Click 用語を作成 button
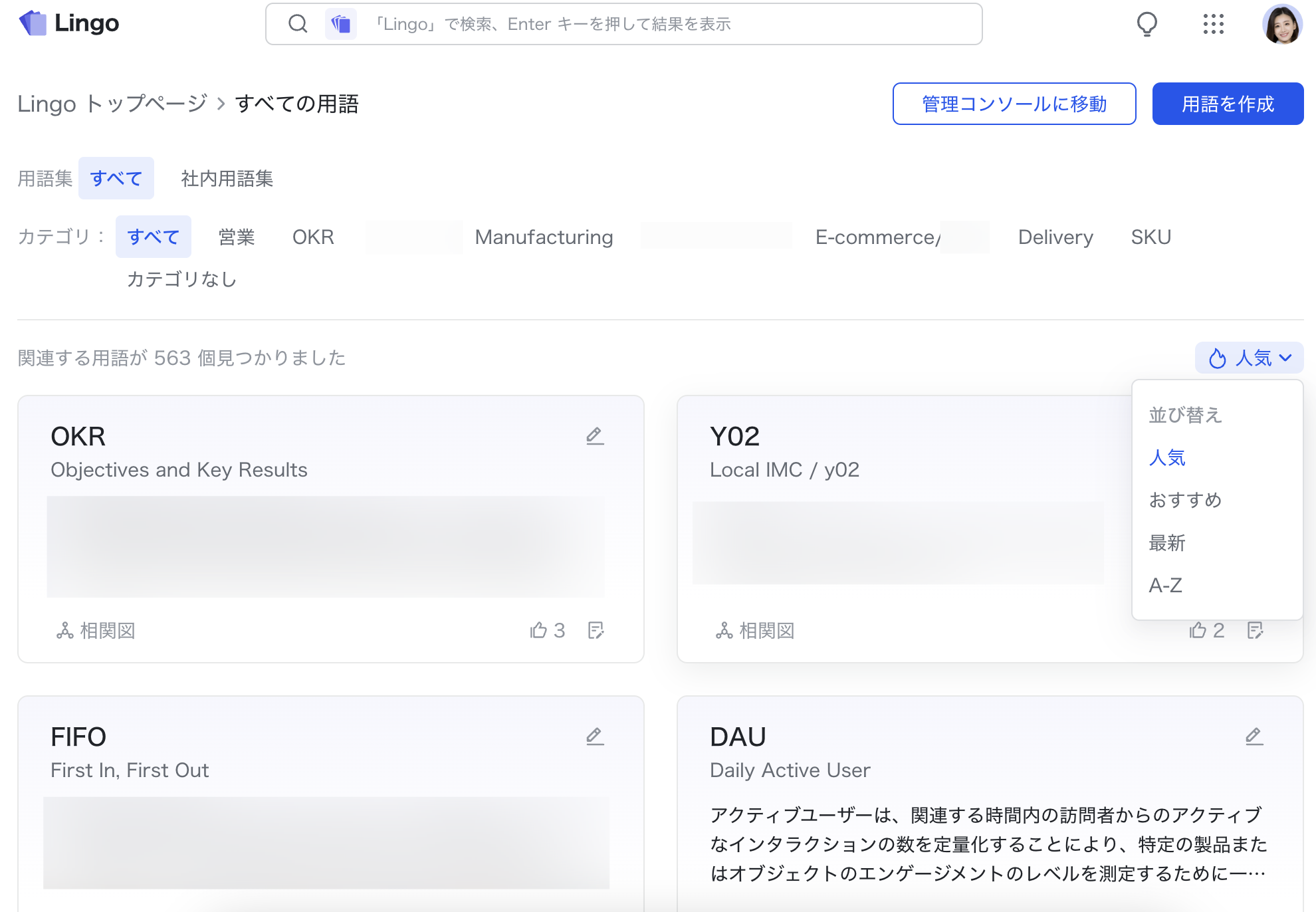Screen dimensions: 1316x912 tap(1228, 104)
